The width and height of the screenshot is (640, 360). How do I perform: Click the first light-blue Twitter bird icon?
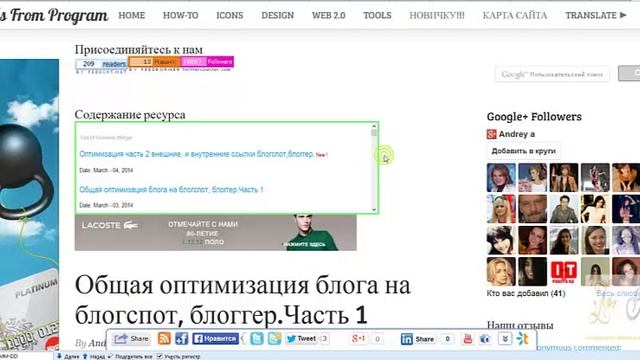pyautogui.click(x=257, y=338)
